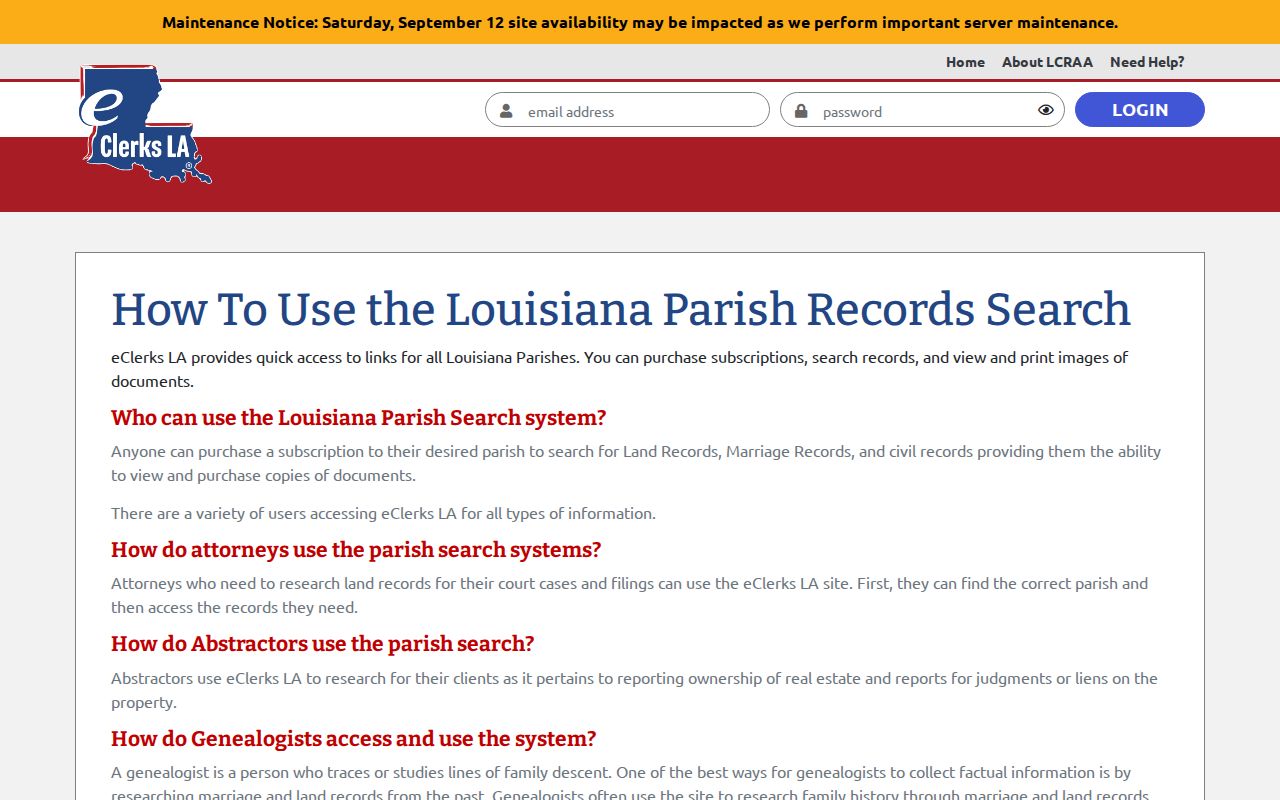Focus the password input field
The image size is (1280, 800).
tap(922, 110)
